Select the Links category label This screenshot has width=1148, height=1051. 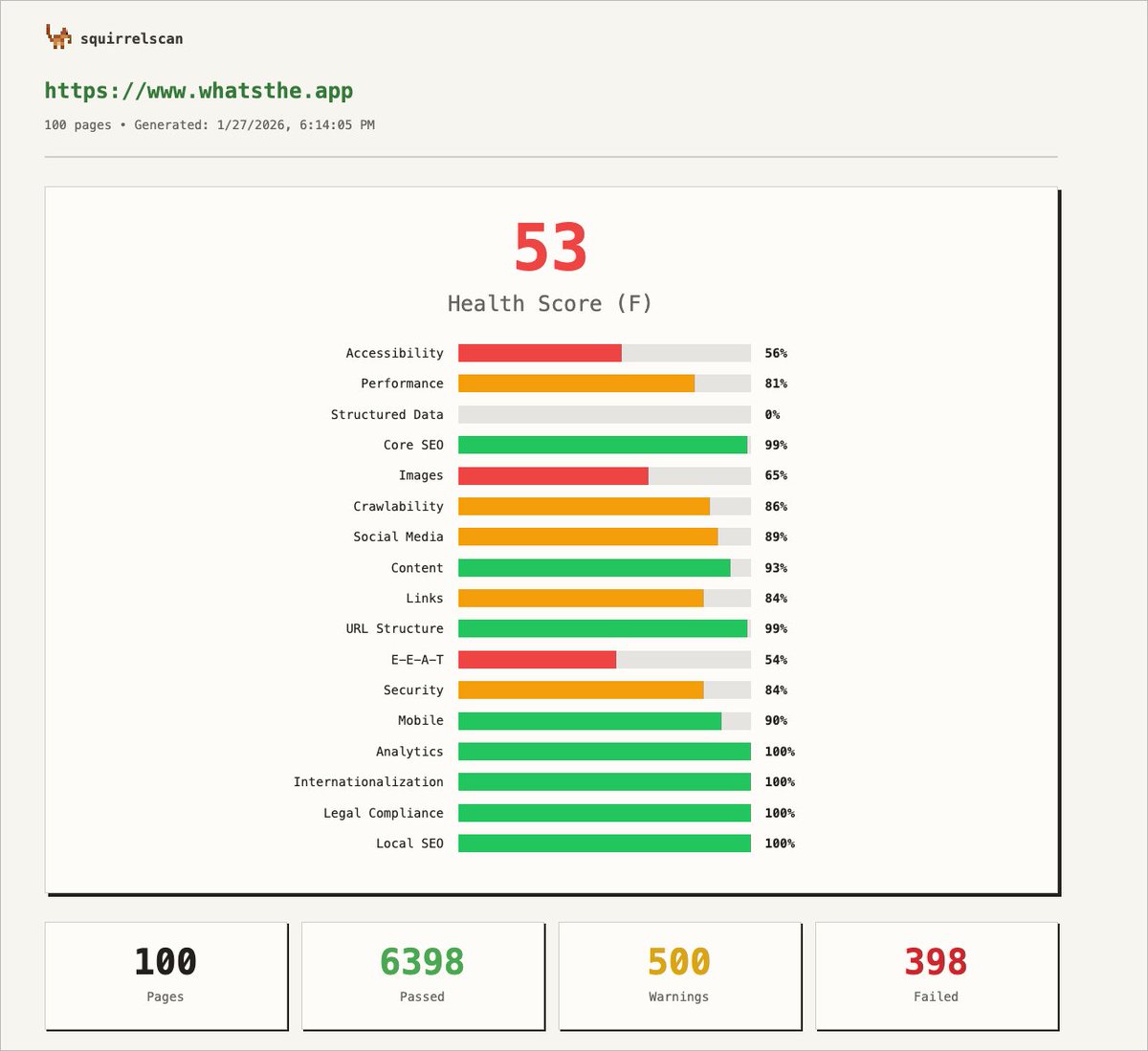425,598
